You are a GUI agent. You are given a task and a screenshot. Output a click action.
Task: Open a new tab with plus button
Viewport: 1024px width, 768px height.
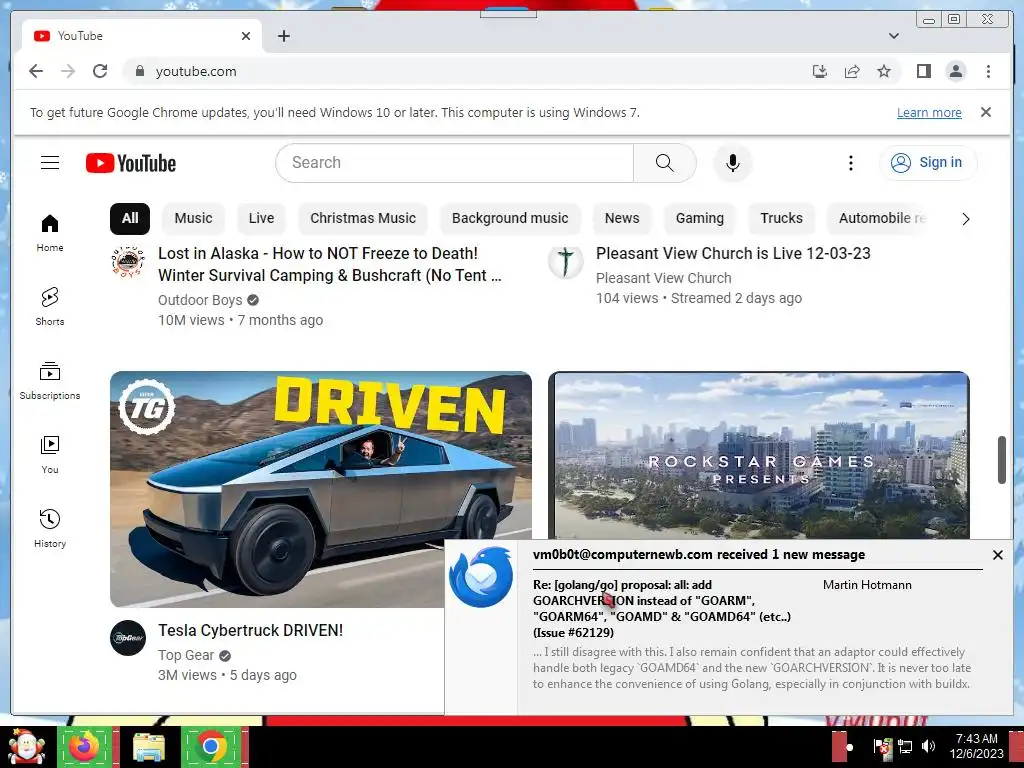[x=283, y=36]
